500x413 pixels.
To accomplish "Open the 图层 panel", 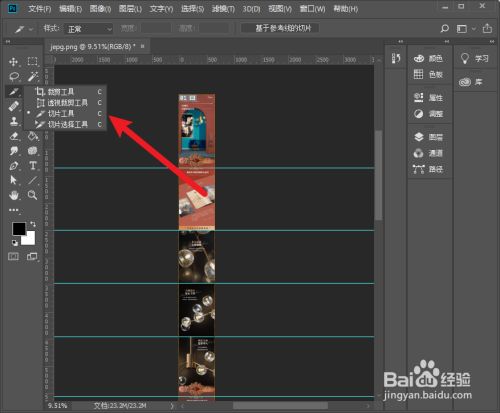I will point(428,137).
